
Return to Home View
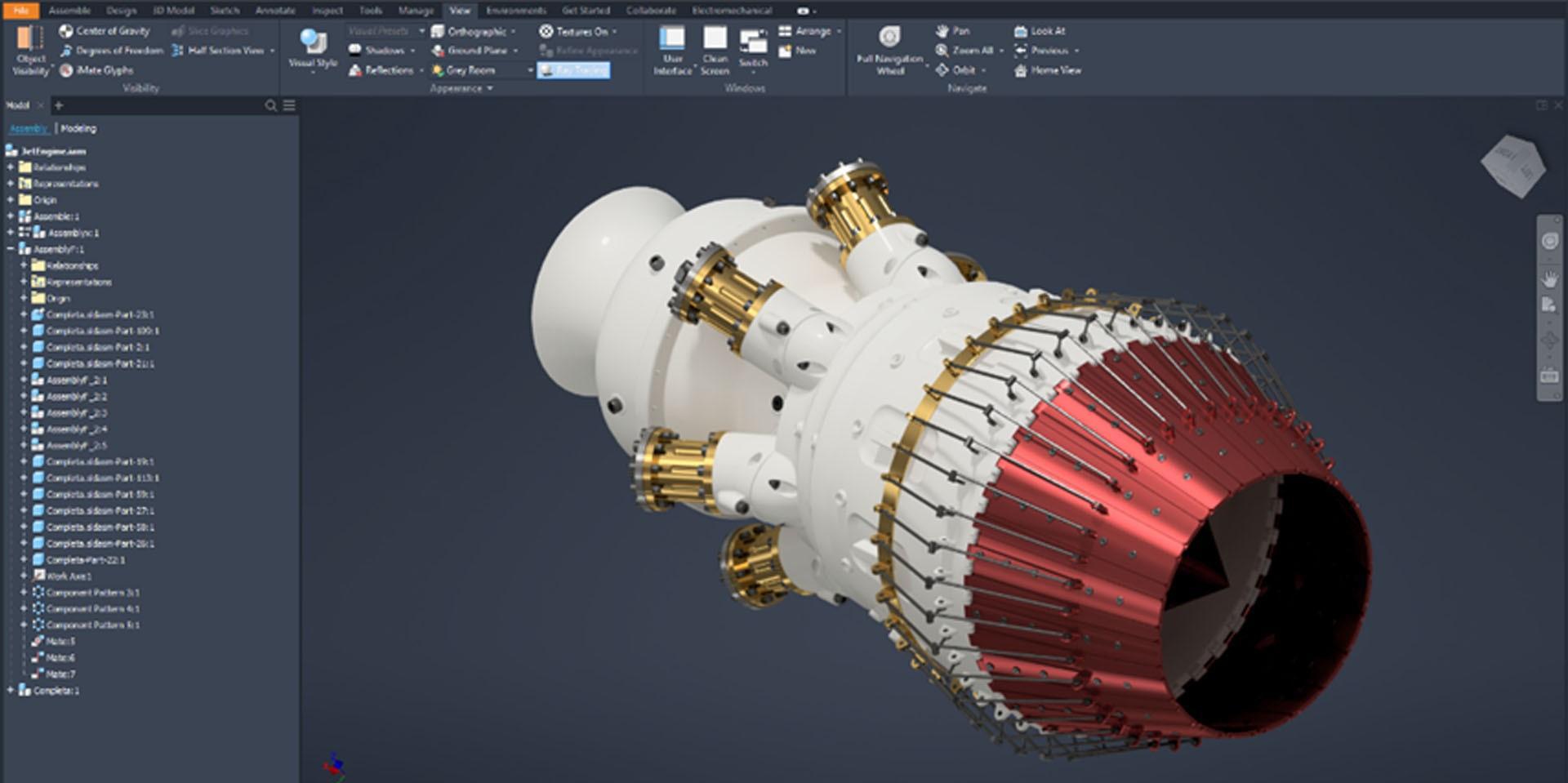(x=1047, y=70)
